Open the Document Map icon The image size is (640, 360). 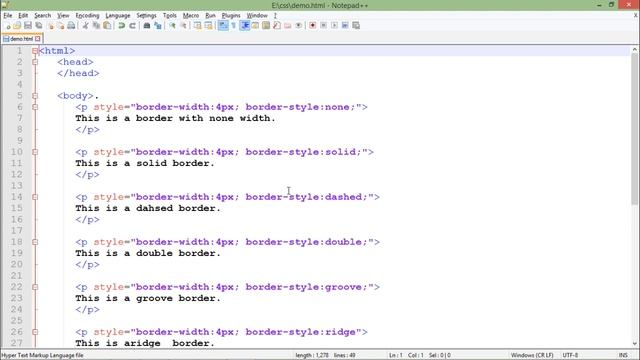[x=266, y=25]
